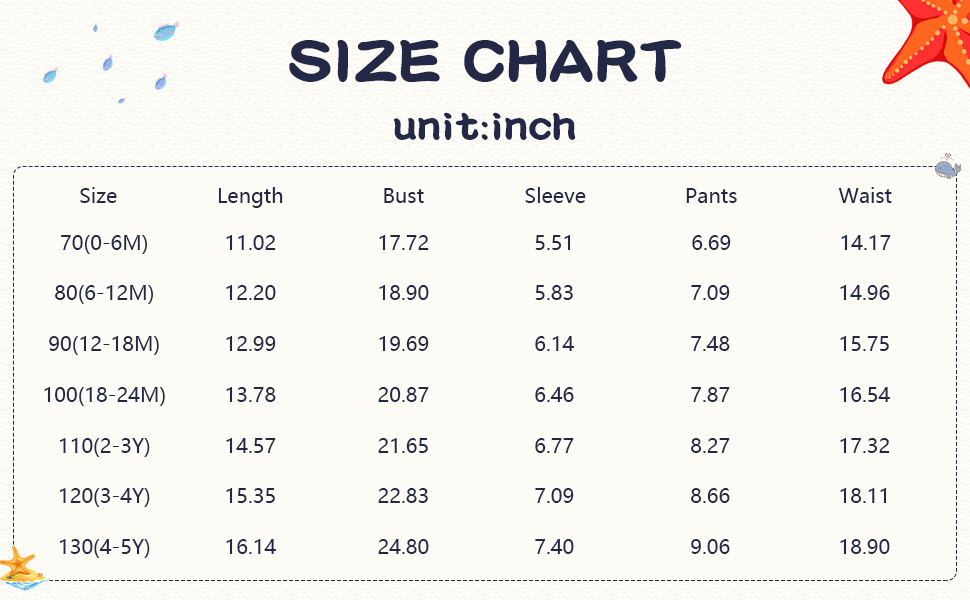The image size is (970, 600).
Task: Select the Bust column header
Action: coord(403,196)
